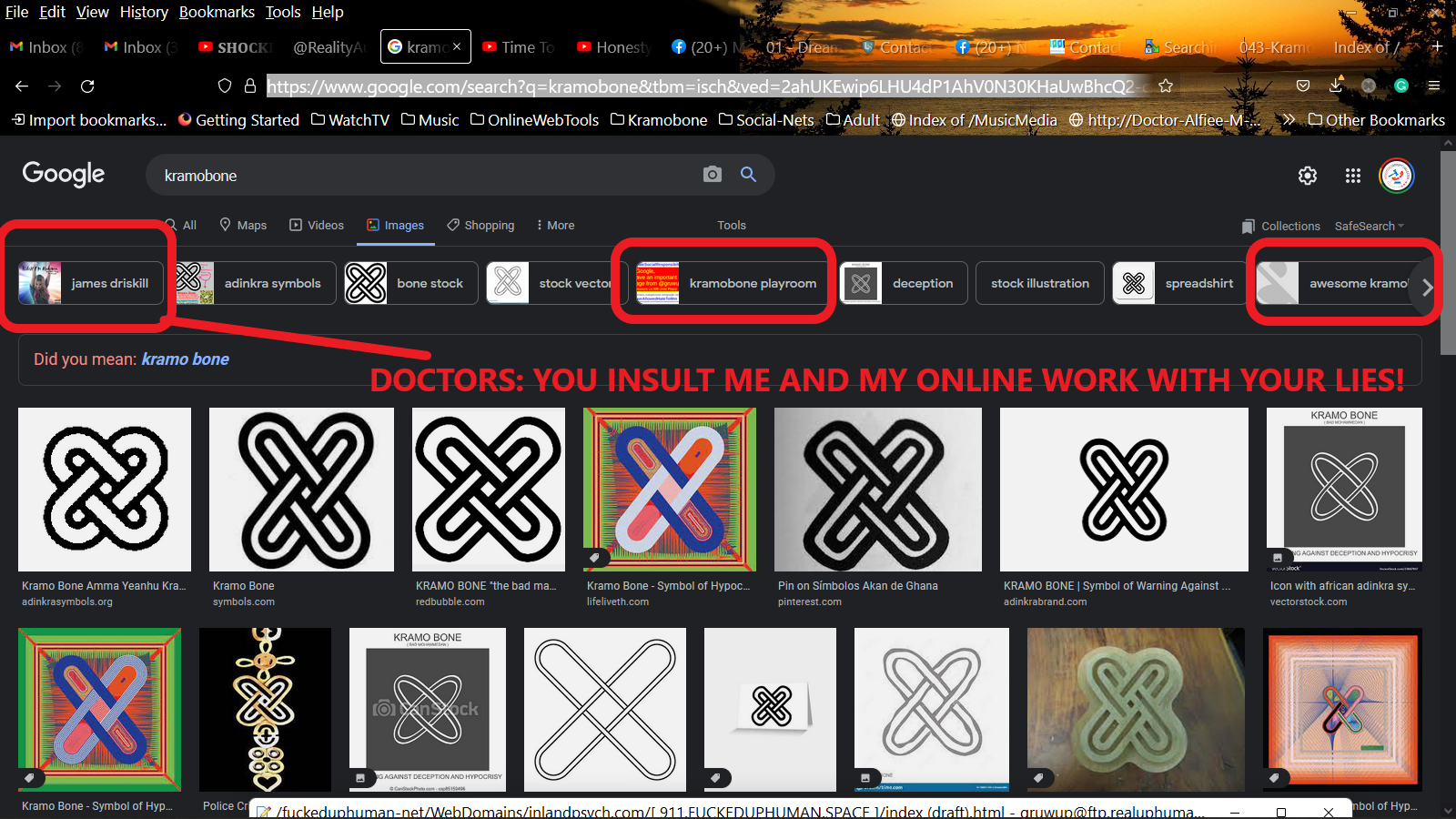This screenshot has height=819, width=1456.
Task: Select the 'james driskill' chip
Action: (91, 283)
